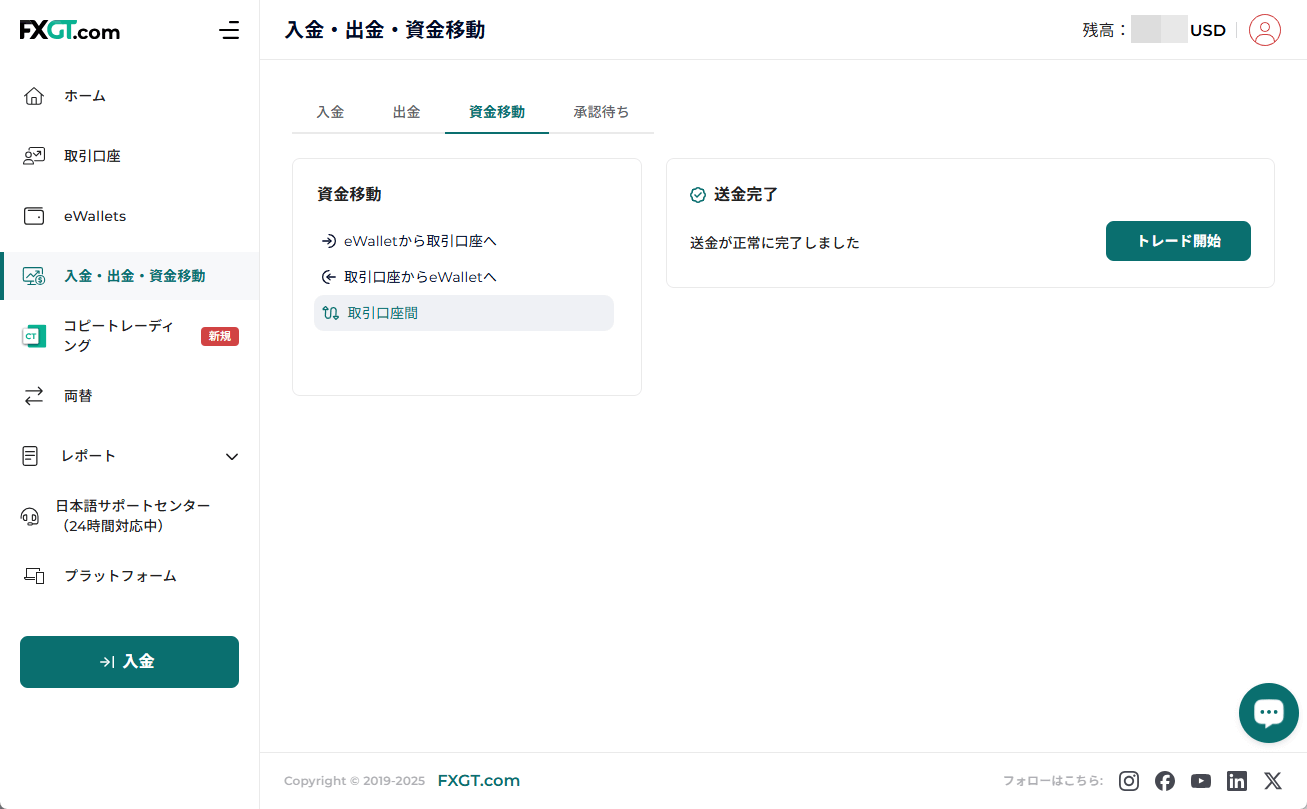
Task: Open the 承認待ち tab
Action: coord(601,112)
